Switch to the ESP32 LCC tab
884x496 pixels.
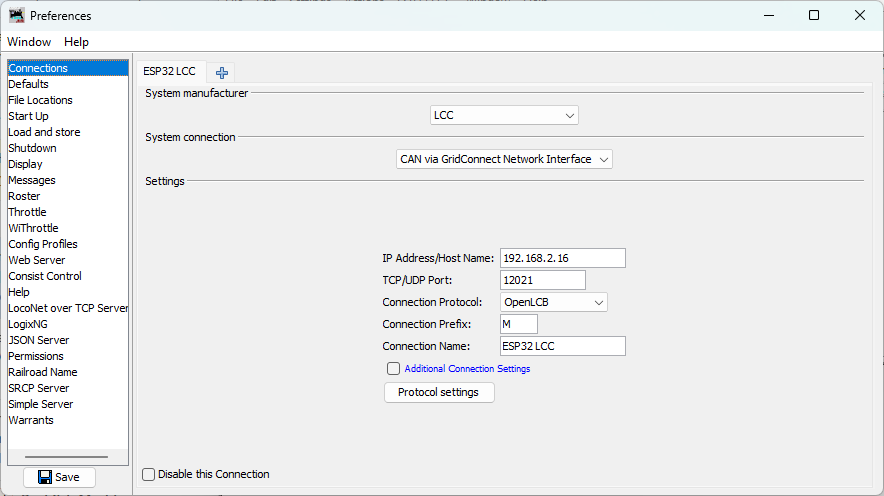pyautogui.click(x=170, y=72)
